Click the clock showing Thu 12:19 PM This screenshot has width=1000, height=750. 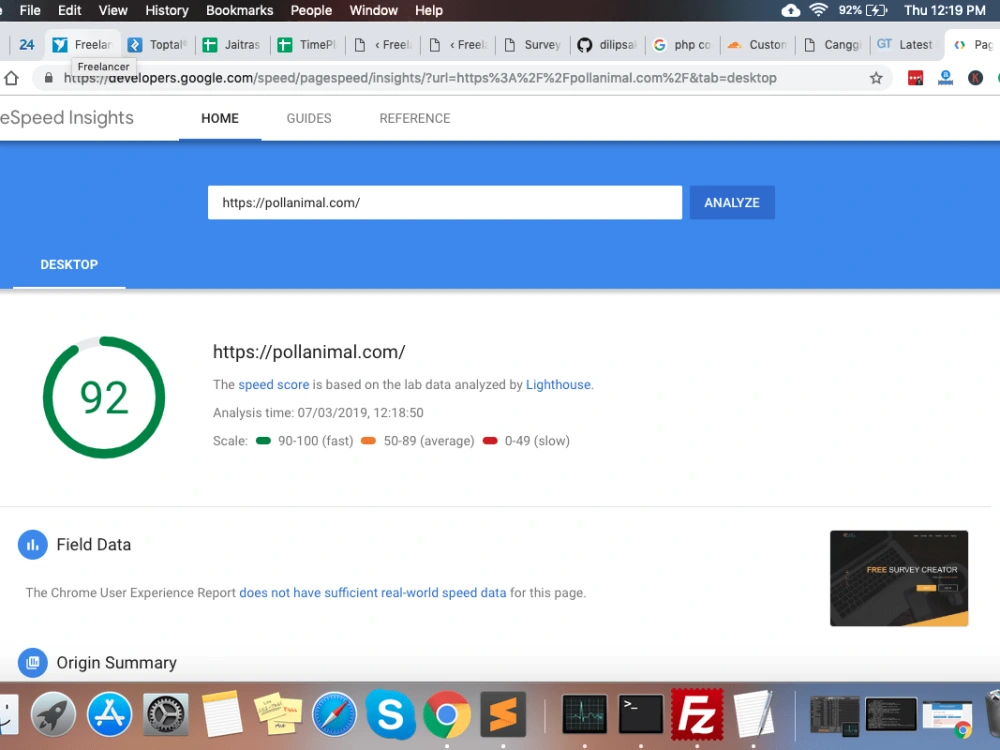[945, 10]
